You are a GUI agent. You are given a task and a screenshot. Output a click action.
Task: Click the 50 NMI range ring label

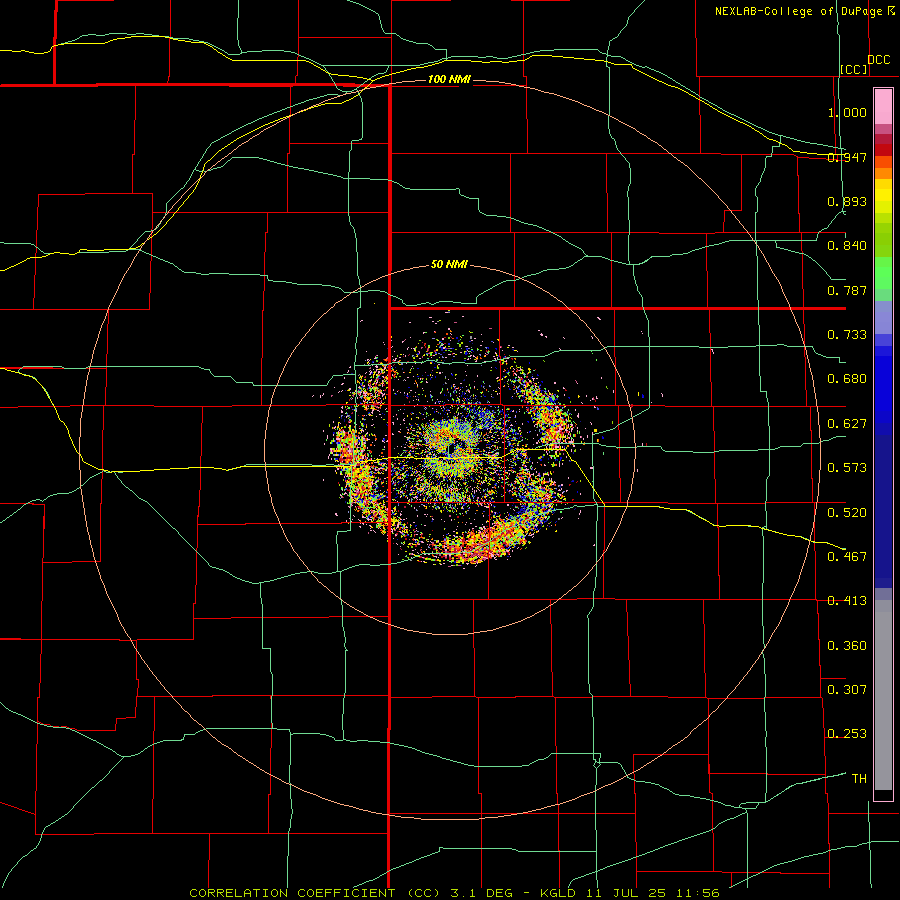(449, 265)
